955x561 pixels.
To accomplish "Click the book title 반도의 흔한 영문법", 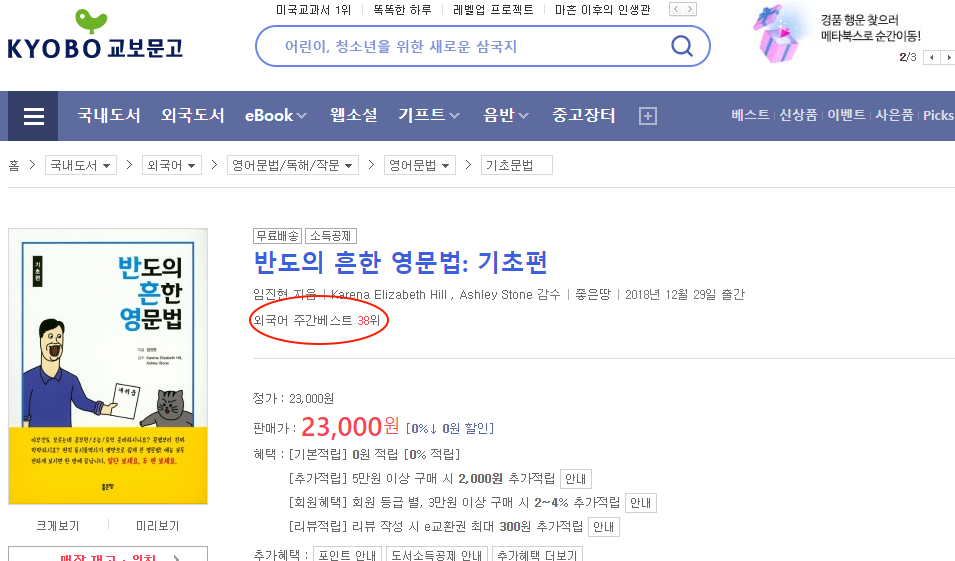I will pos(400,263).
